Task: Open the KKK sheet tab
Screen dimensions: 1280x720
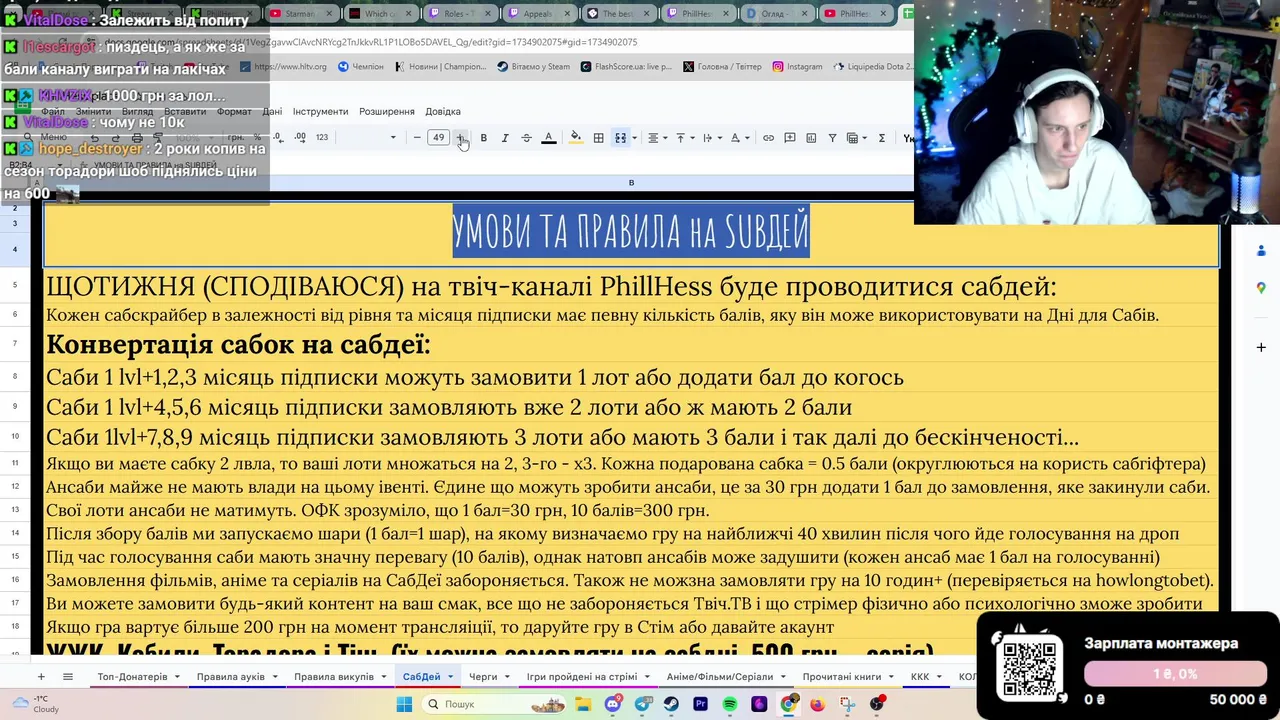Action: [920, 677]
